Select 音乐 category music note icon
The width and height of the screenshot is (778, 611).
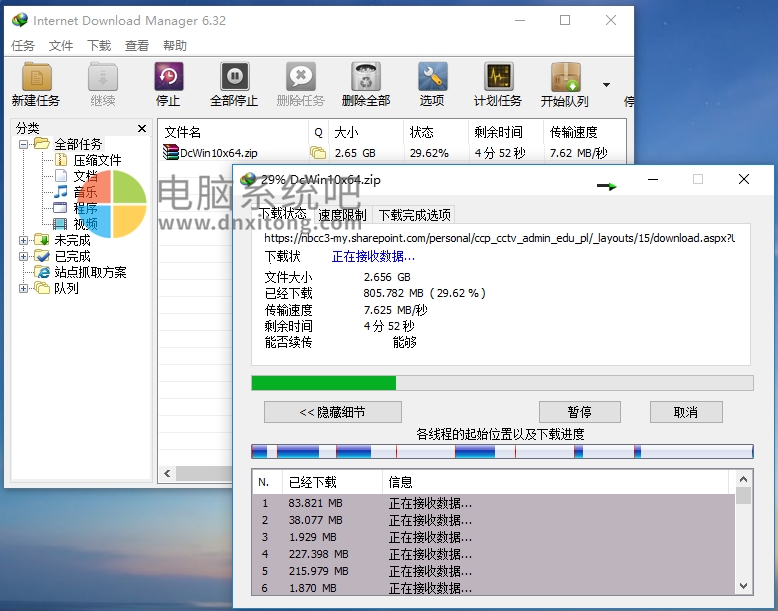(x=61, y=192)
